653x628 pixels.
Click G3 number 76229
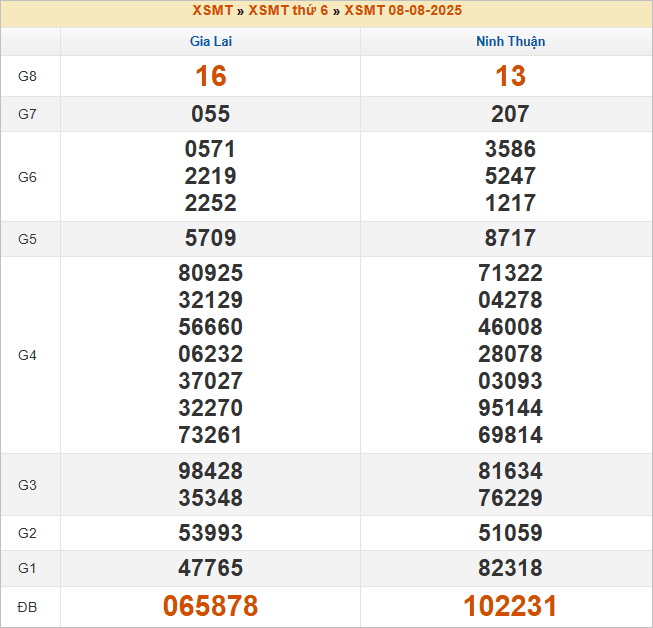pos(511,498)
